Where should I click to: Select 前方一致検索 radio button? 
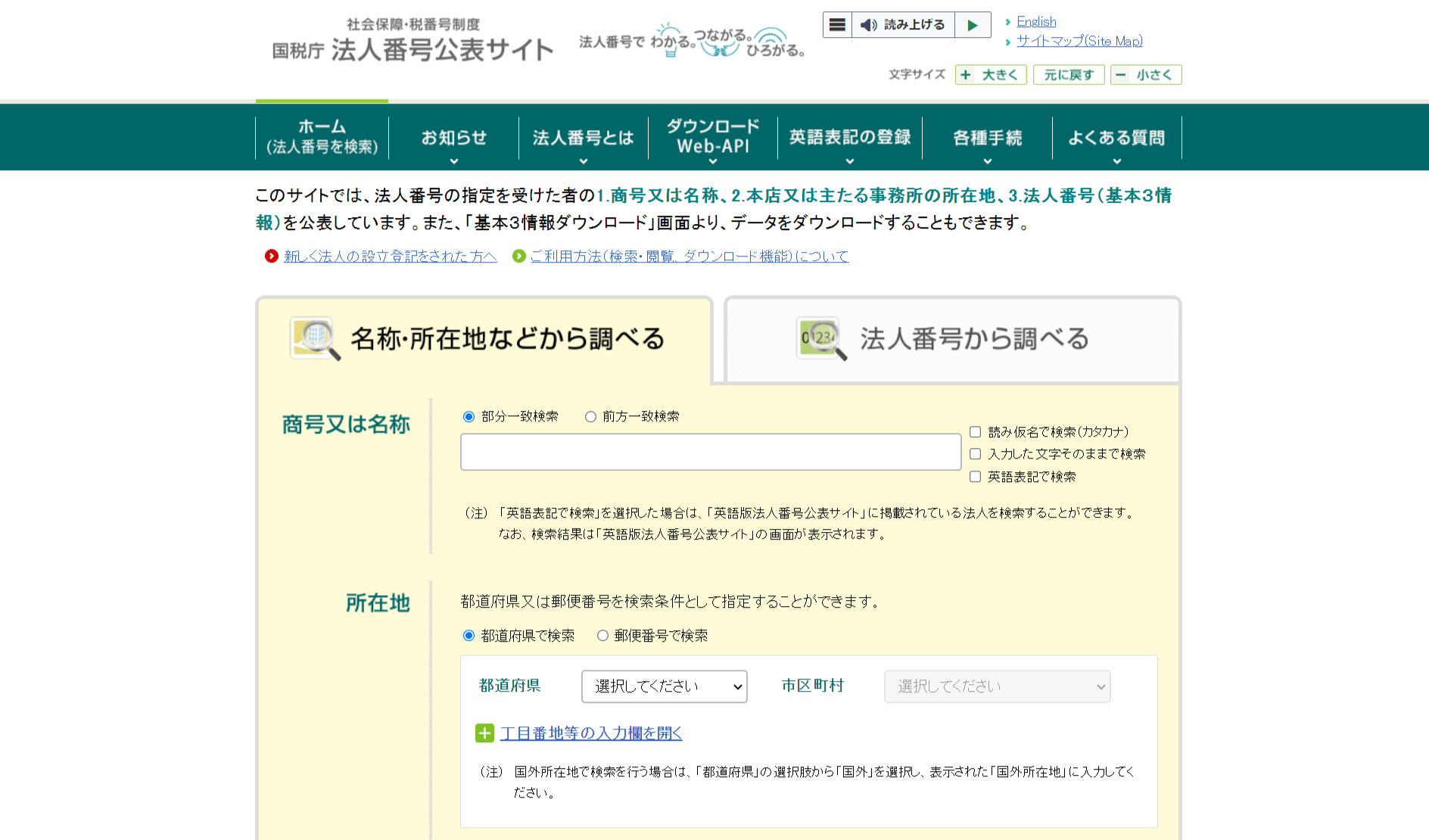590,416
